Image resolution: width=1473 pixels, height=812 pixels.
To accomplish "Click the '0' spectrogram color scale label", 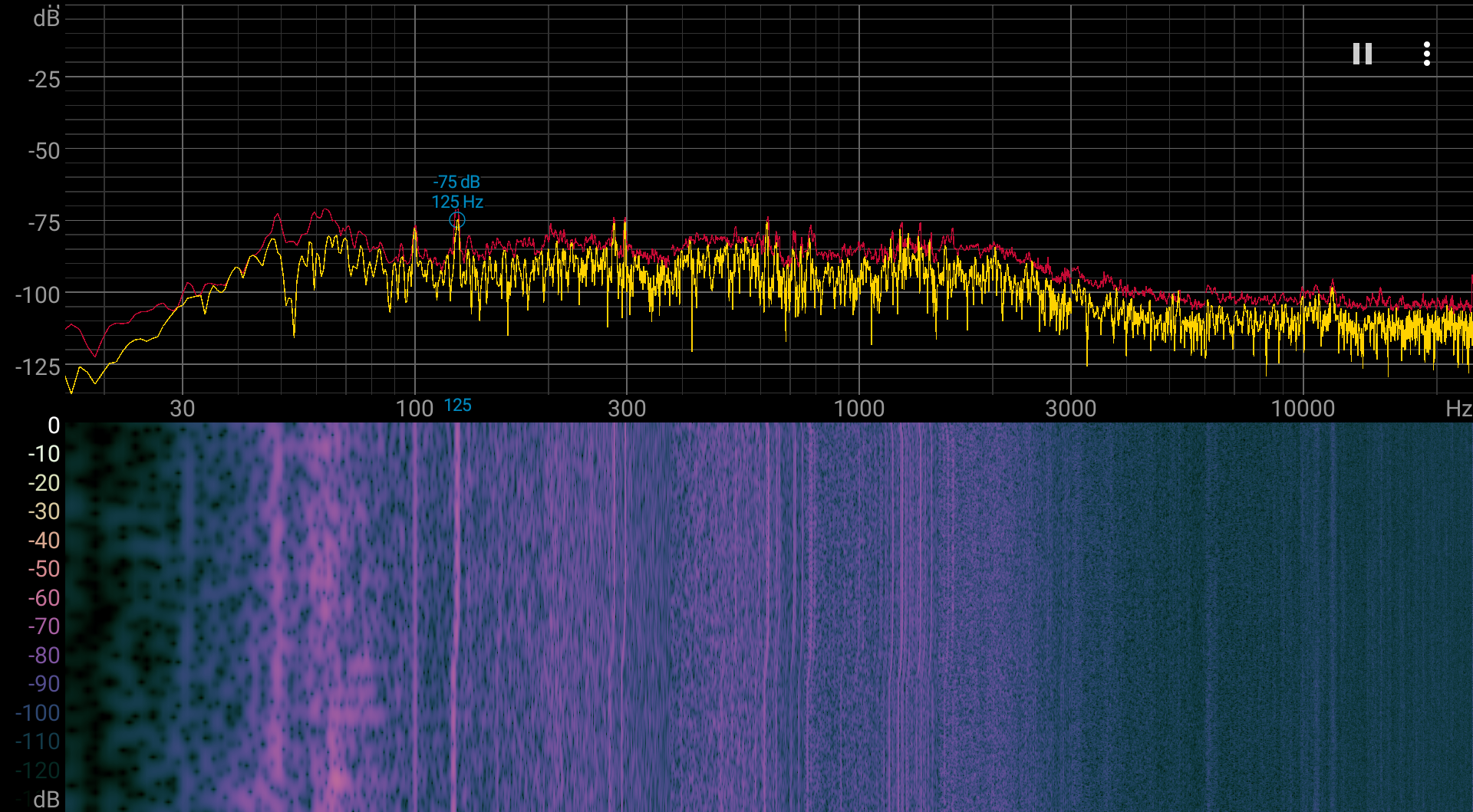I will pos(54,426).
